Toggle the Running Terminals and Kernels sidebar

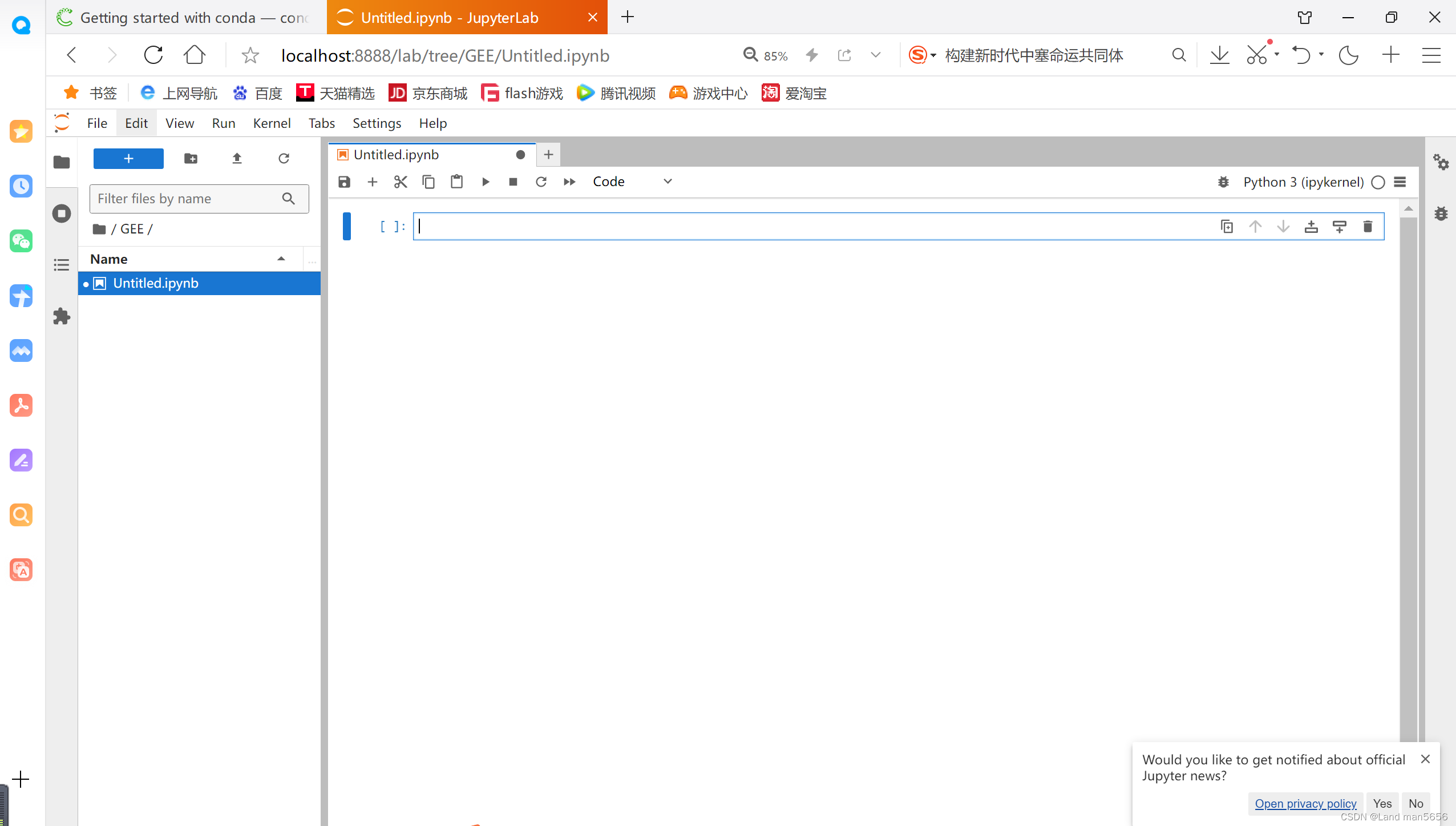pyautogui.click(x=61, y=213)
